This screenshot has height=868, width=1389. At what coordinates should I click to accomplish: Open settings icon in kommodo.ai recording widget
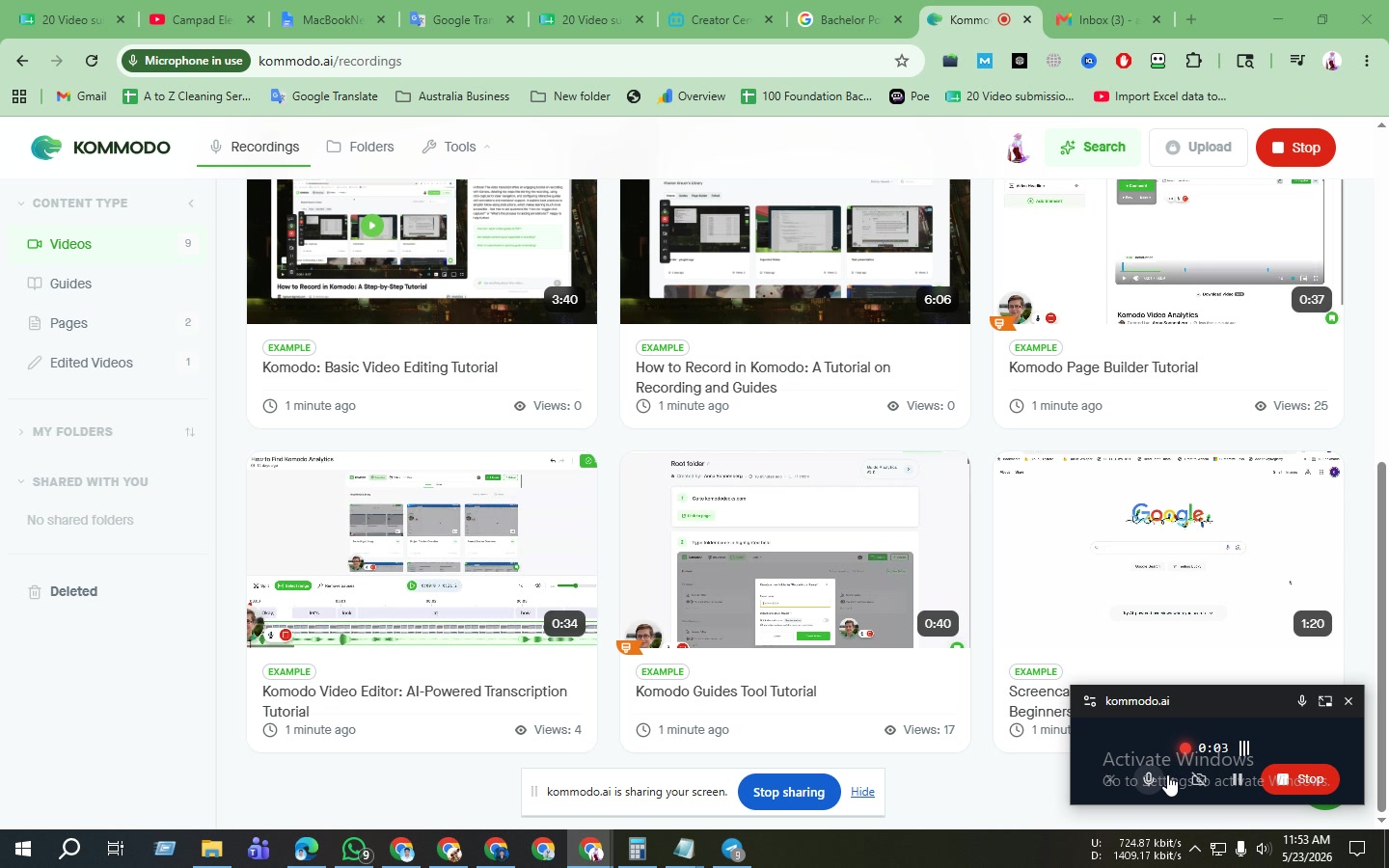pyautogui.click(x=1090, y=701)
